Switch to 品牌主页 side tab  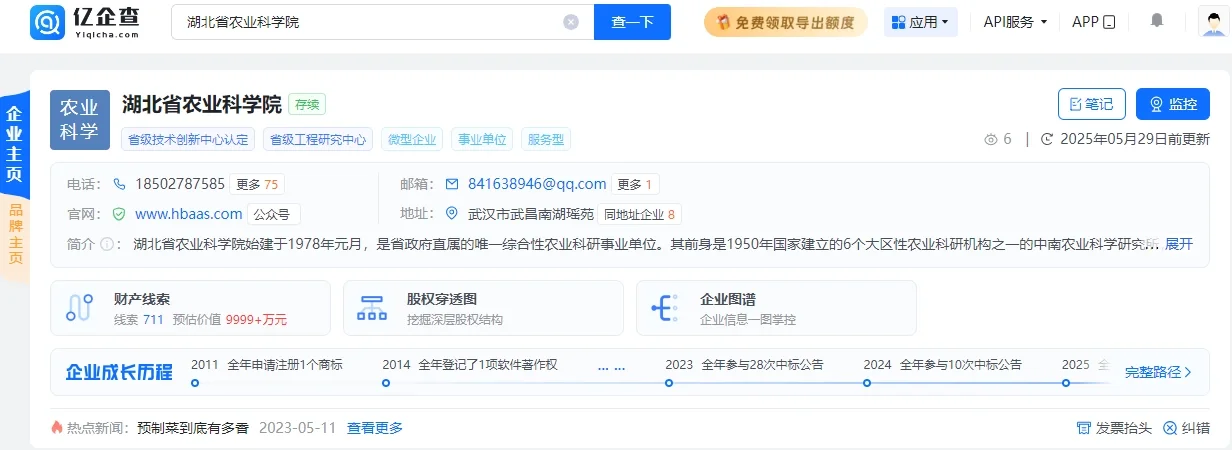tap(14, 235)
